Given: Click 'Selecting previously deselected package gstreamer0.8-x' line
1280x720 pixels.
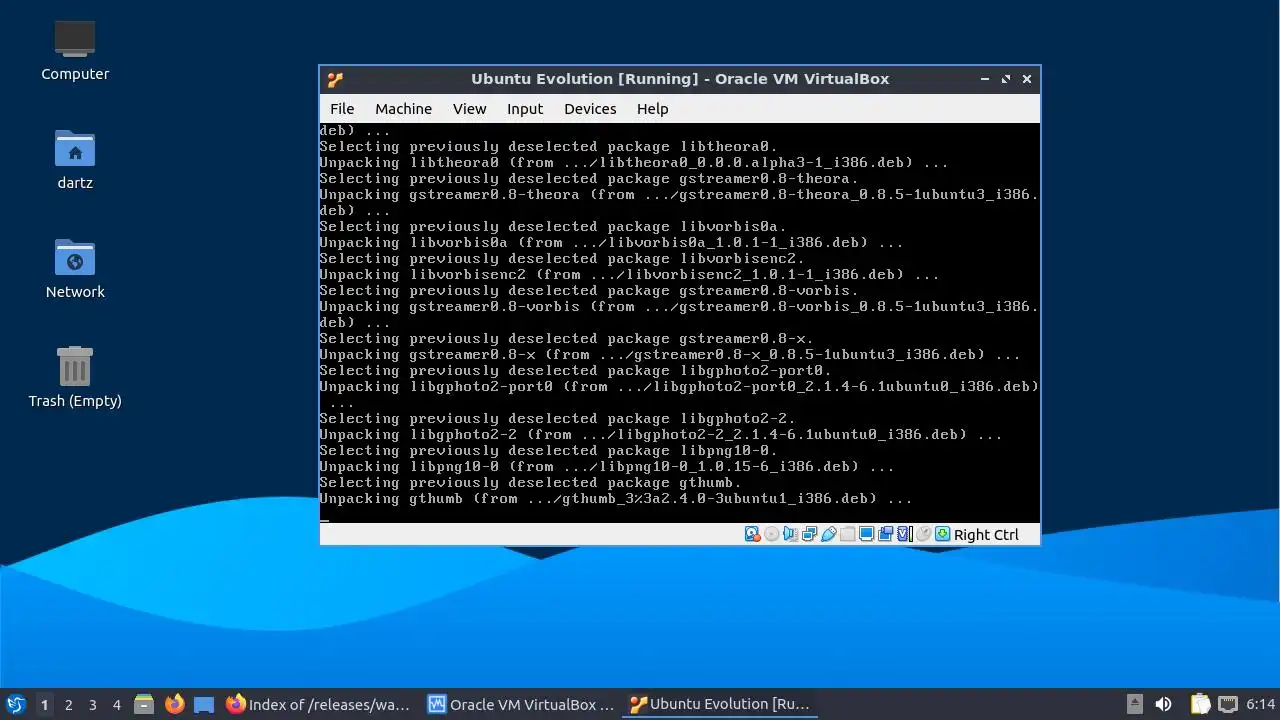Looking at the screenshot, I should click(x=566, y=338).
